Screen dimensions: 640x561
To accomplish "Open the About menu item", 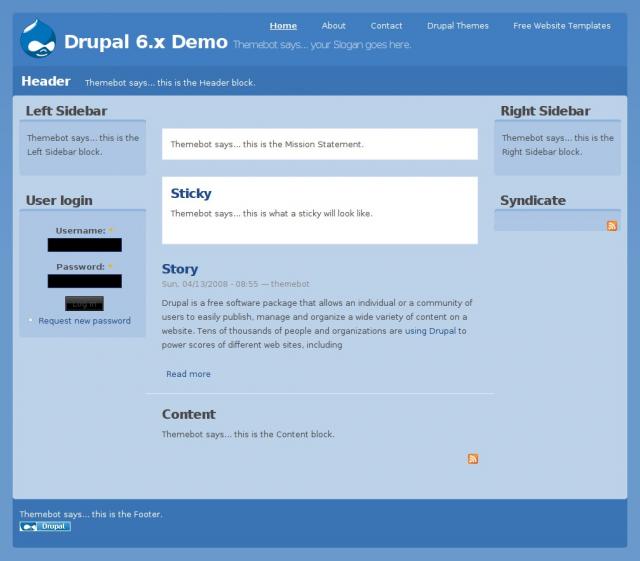I will click(x=334, y=26).
